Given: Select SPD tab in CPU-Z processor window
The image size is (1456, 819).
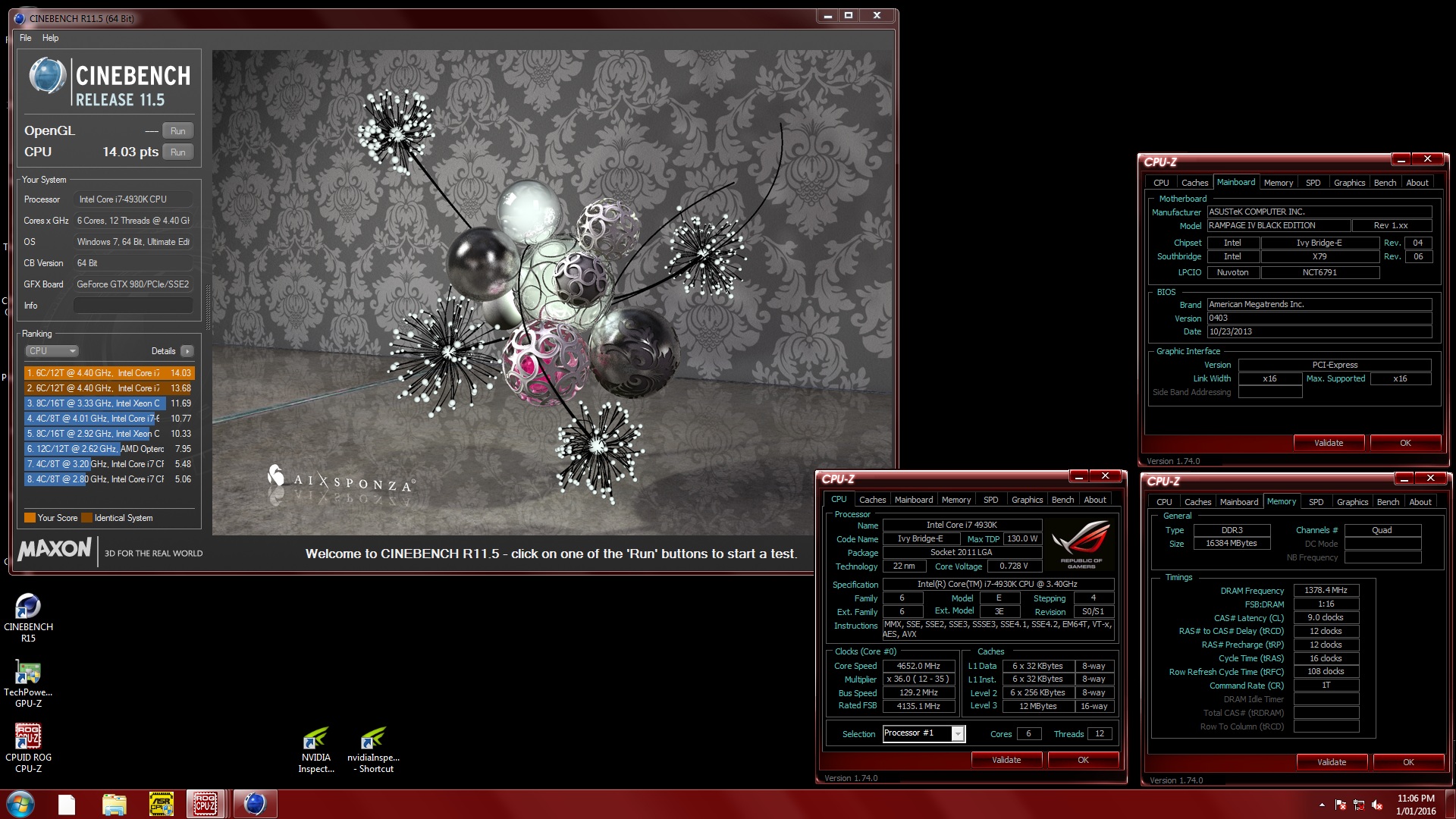Looking at the screenshot, I should pos(990,500).
